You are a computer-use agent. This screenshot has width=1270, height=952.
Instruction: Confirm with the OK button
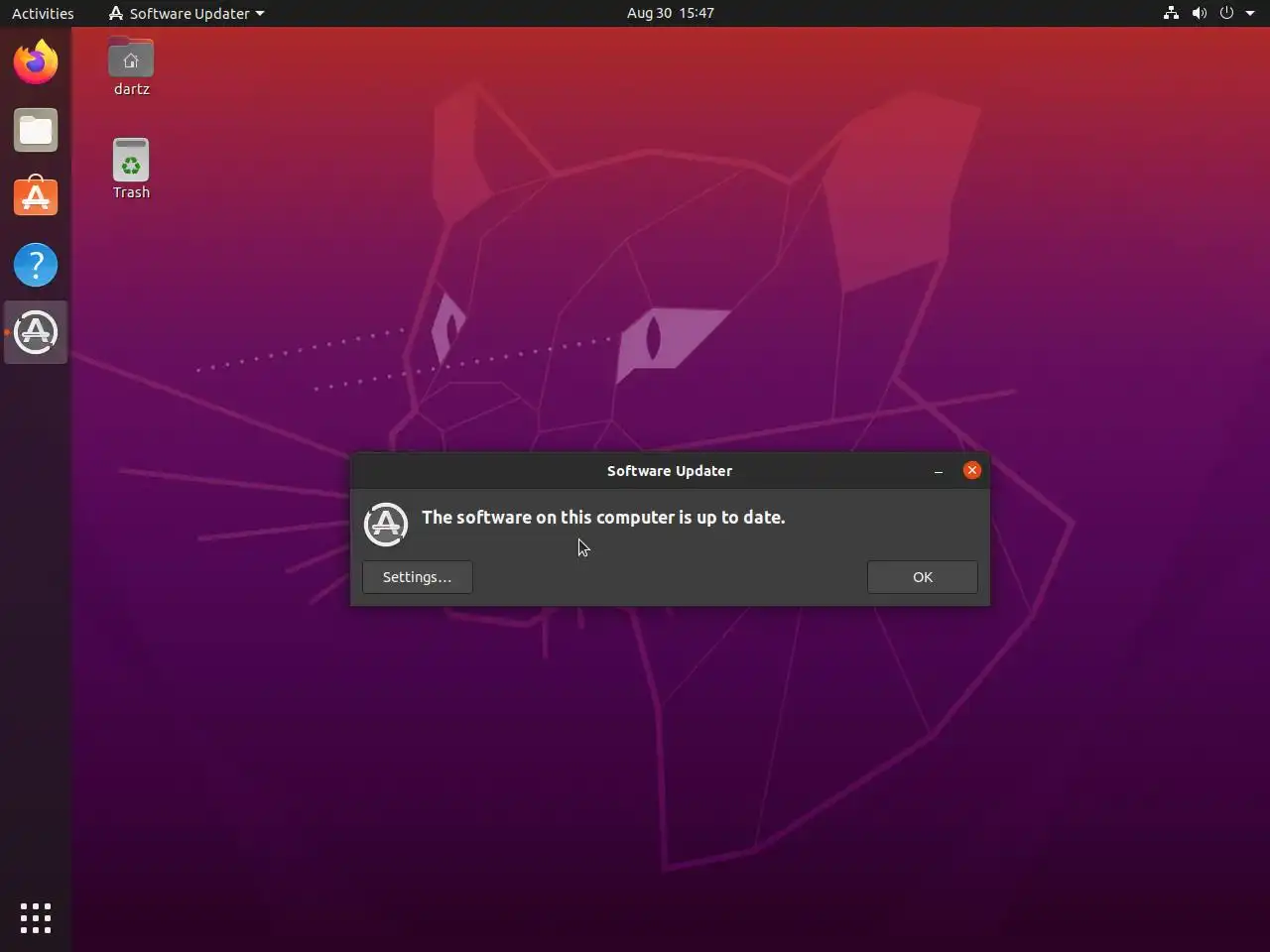tap(923, 577)
